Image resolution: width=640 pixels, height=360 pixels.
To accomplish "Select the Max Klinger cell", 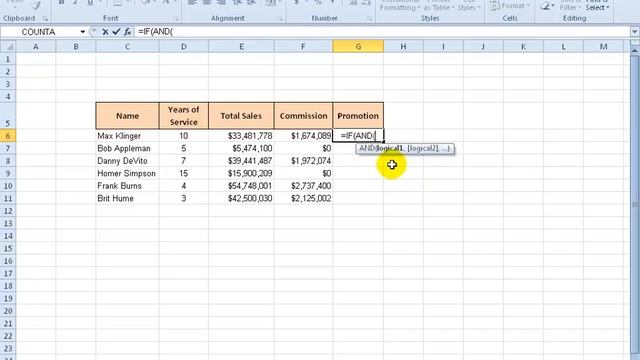I will tap(127, 136).
